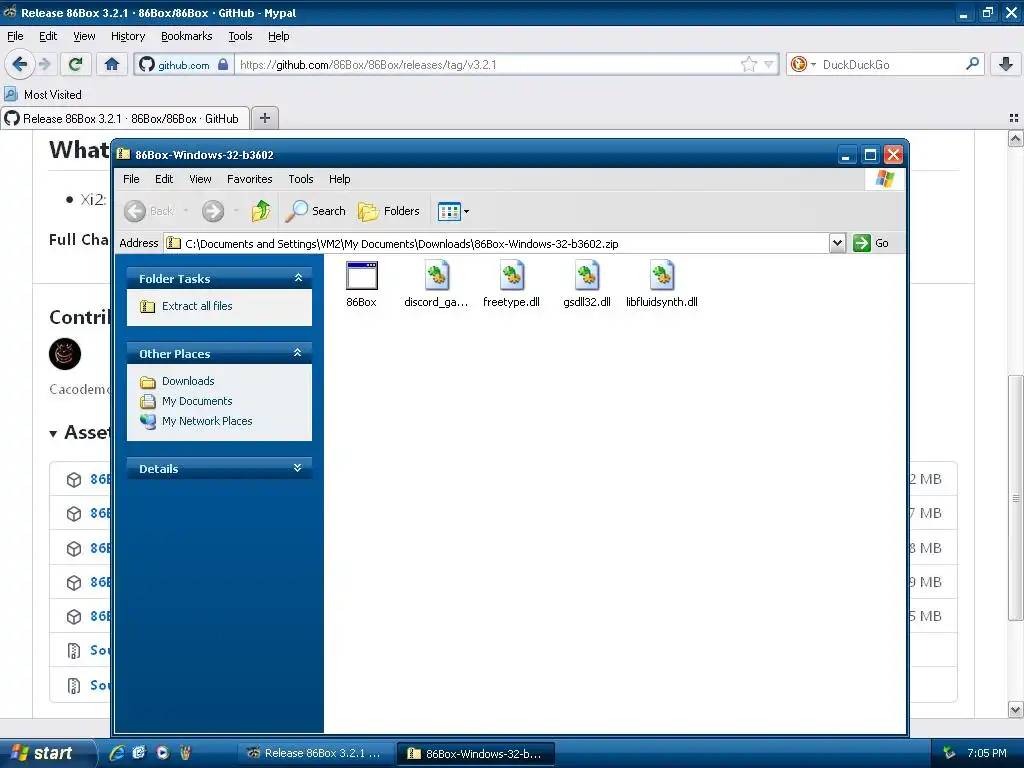Open the Forward history dropdown arrow in Explorer

(x=236, y=211)
